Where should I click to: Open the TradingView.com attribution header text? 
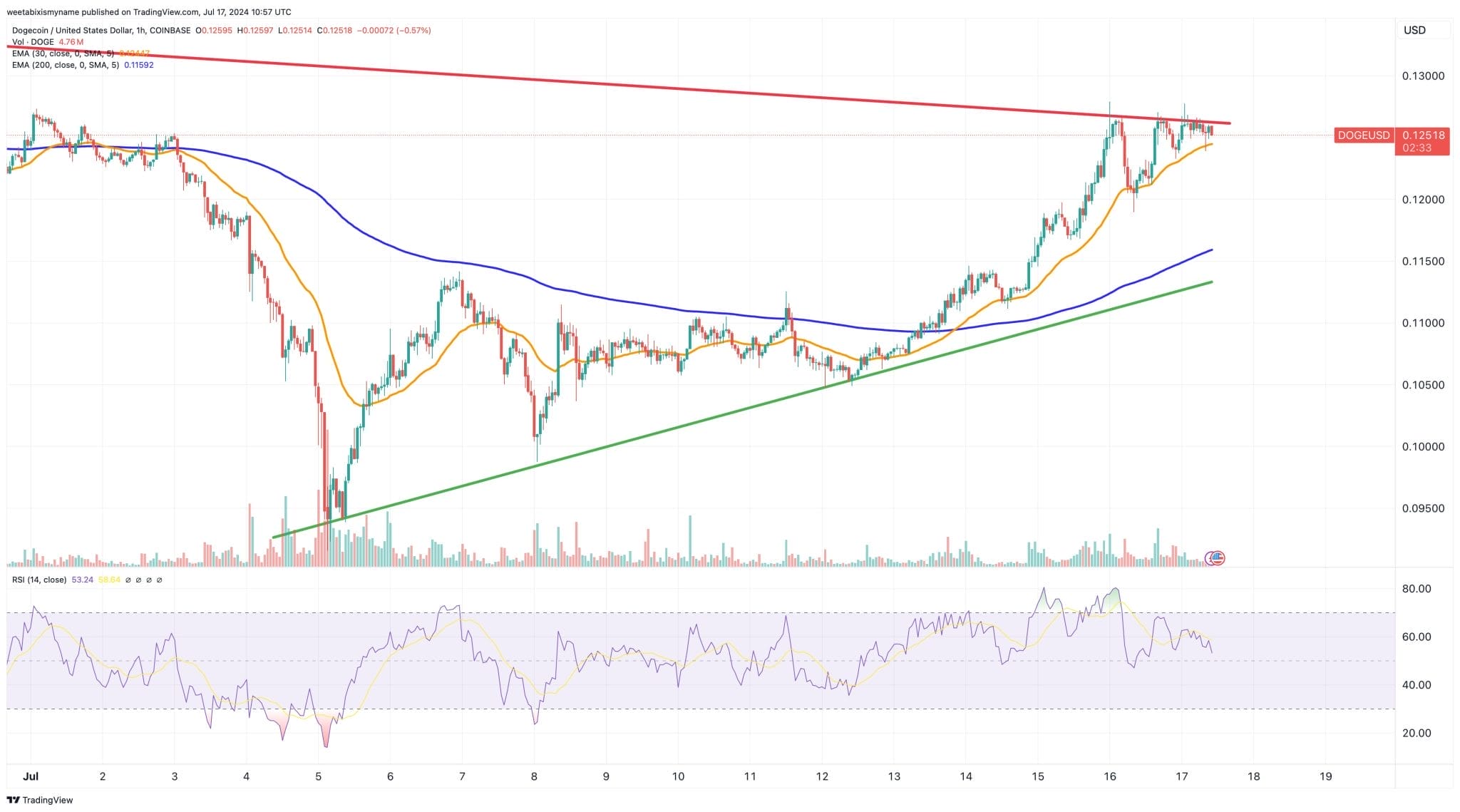click(150, 12)
